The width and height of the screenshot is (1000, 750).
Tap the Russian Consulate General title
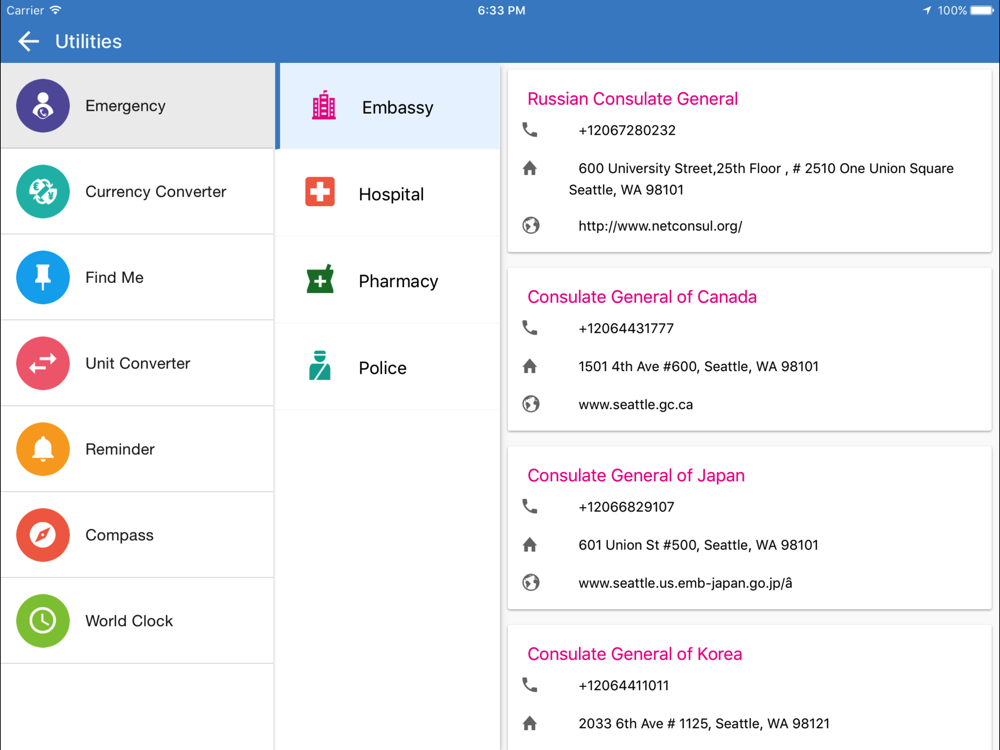click(x=632, y=99)
